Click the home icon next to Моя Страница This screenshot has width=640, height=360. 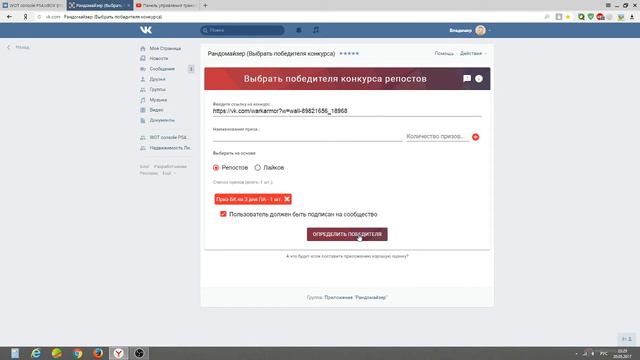click(143, 48)
